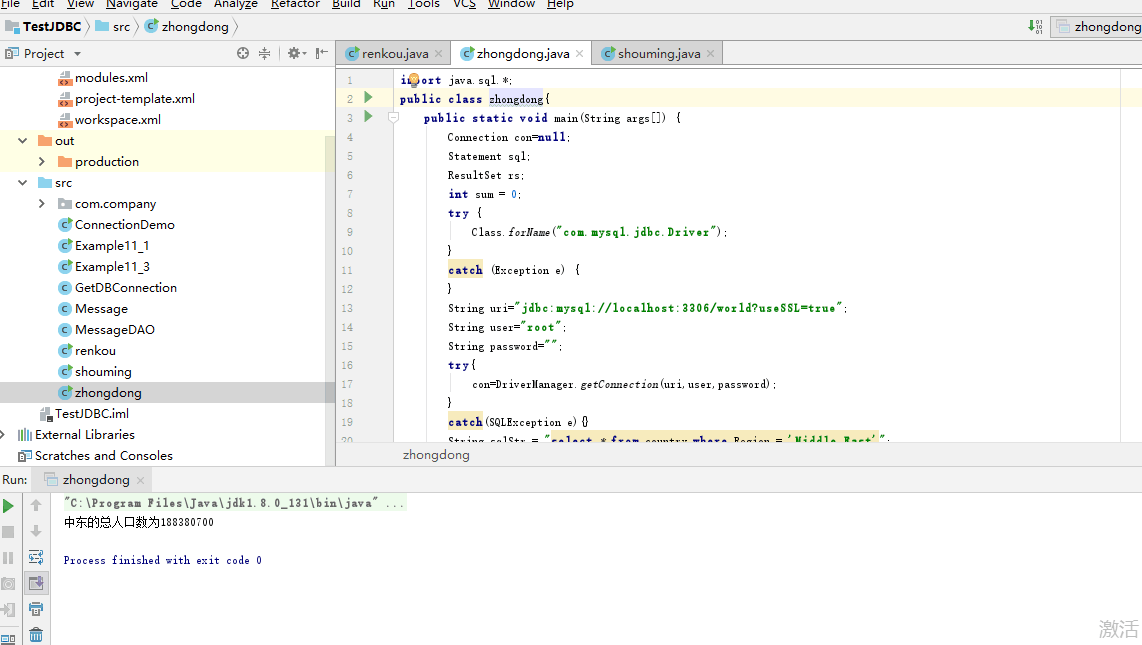Click the zhongdong breadcrumb
This screenshot has width=1142, height=645.
[187, 26]
